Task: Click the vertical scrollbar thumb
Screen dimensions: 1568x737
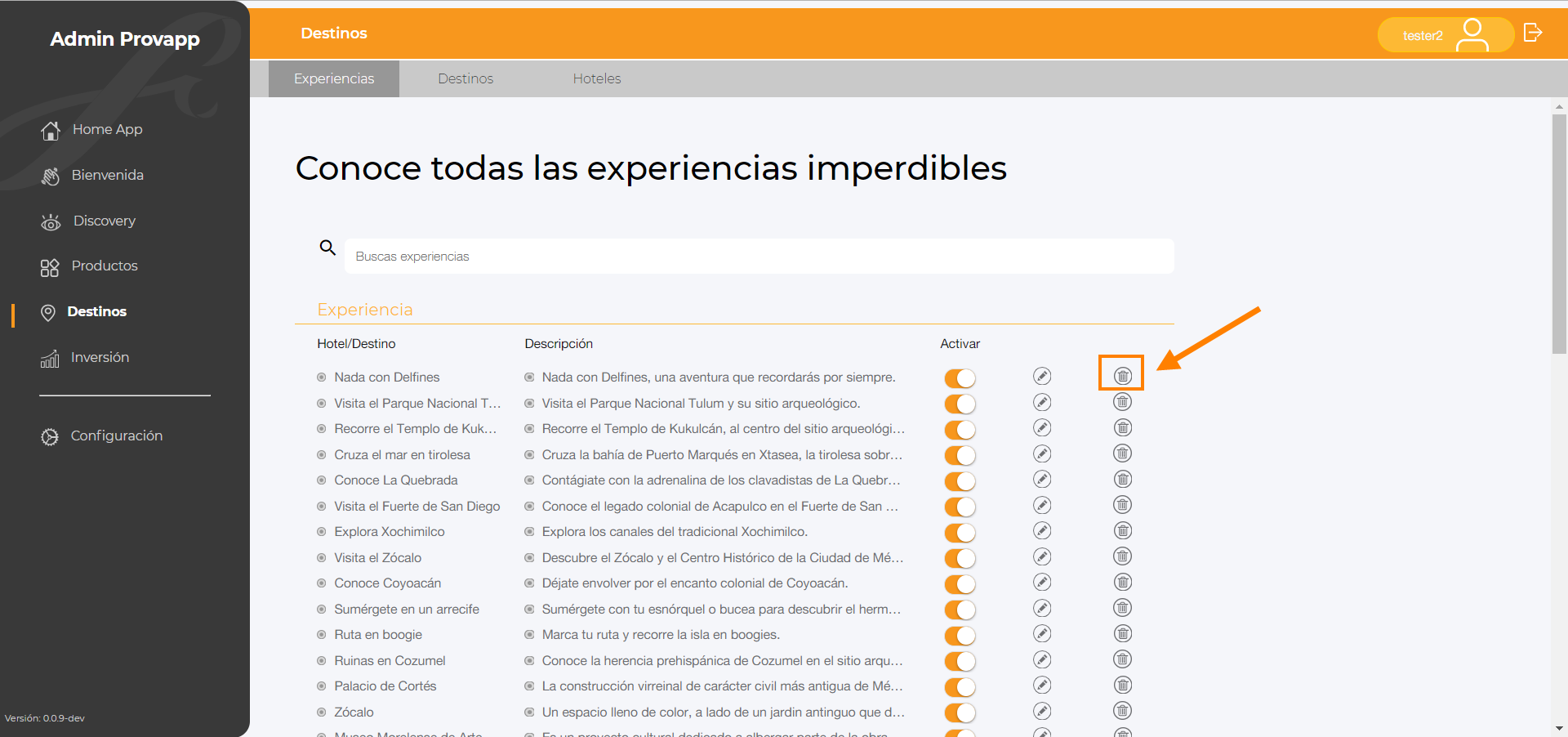Action: click(x=1559, y=233)
